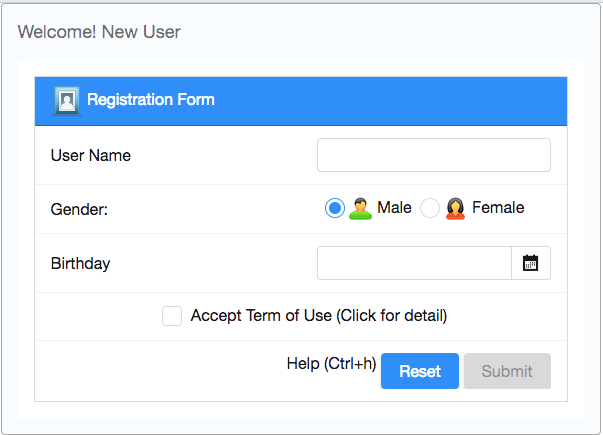
Task: Click the female avatar icon
Action: [x=455, y=208]
